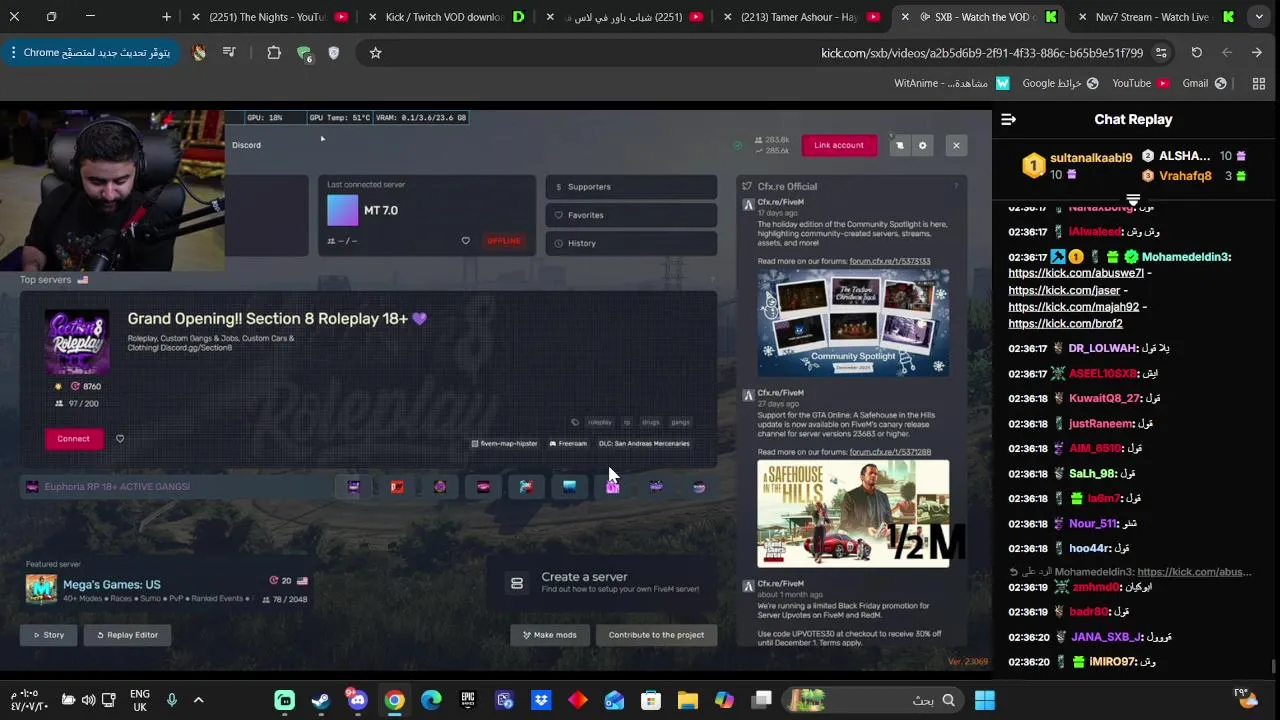The image size is (1280, 720).
Task: Open Supporters server list
Action: pyautogui.click(x=631, y=187)
